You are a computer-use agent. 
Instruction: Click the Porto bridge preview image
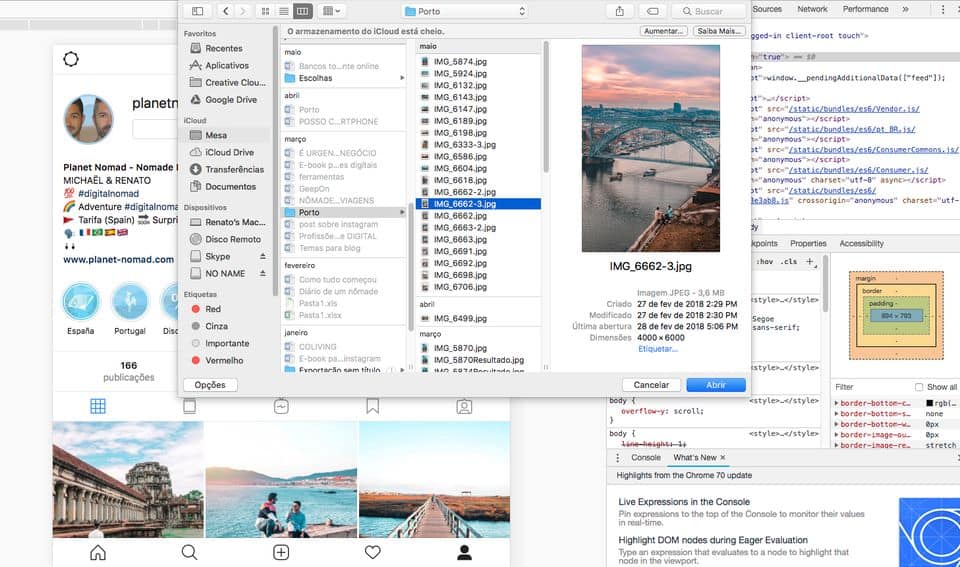(x=651, y=148)
